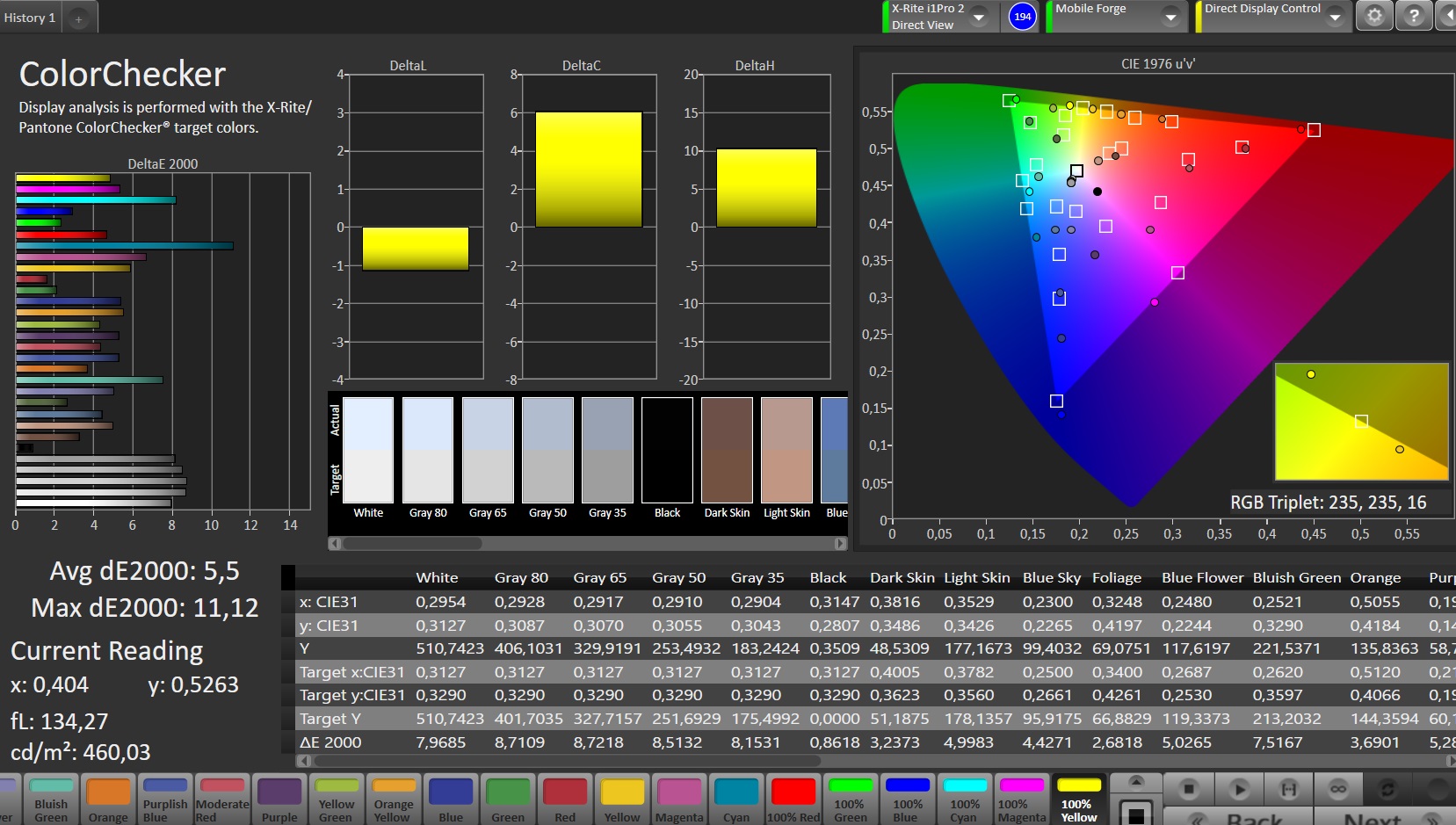This screenshot has height=825, width=1456.
Task: Click the Gray 35 comparison patch
Action: click(x=607, y=450)
